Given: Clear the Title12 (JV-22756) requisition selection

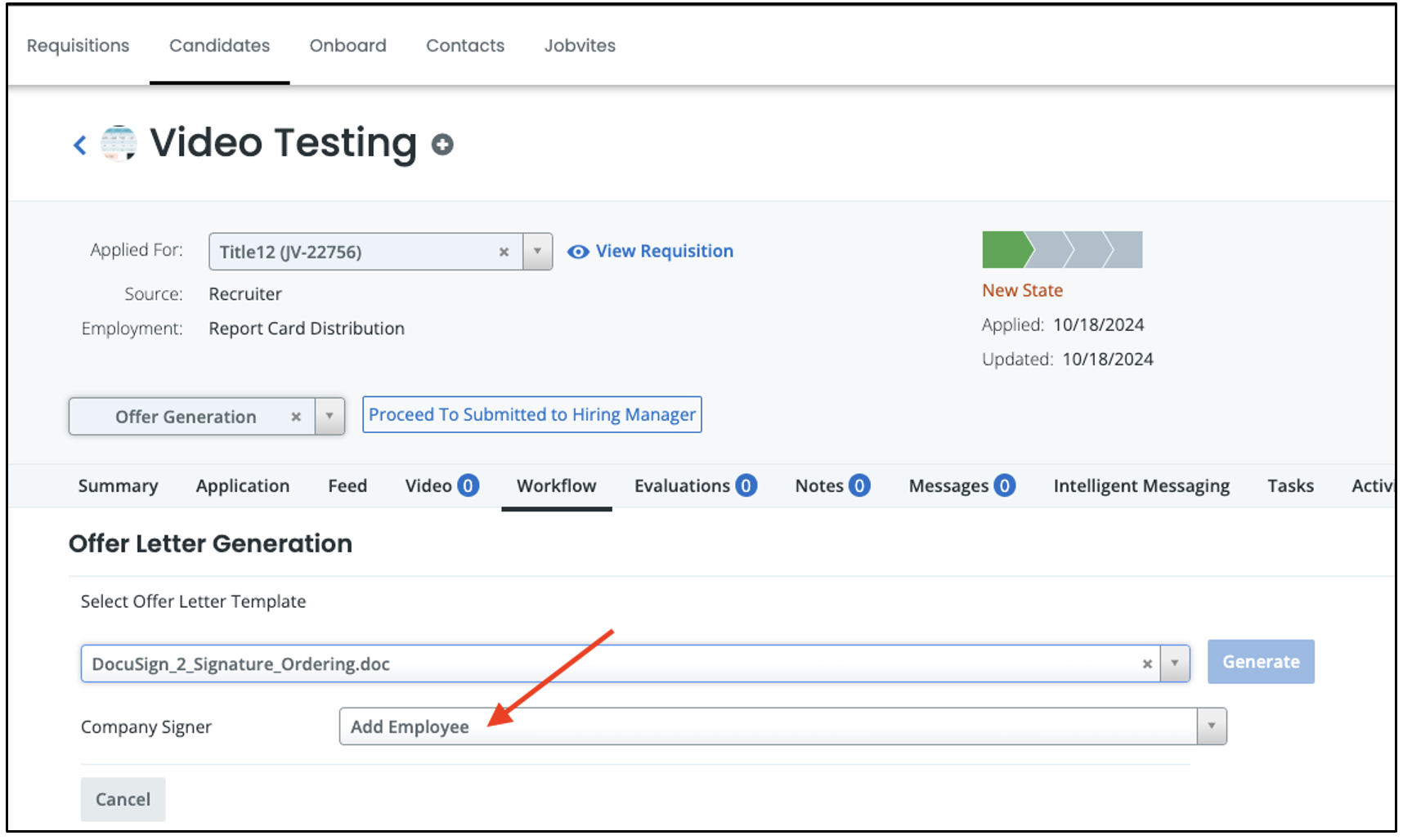Looking at the screenshot, I should (x=504, y=252).
